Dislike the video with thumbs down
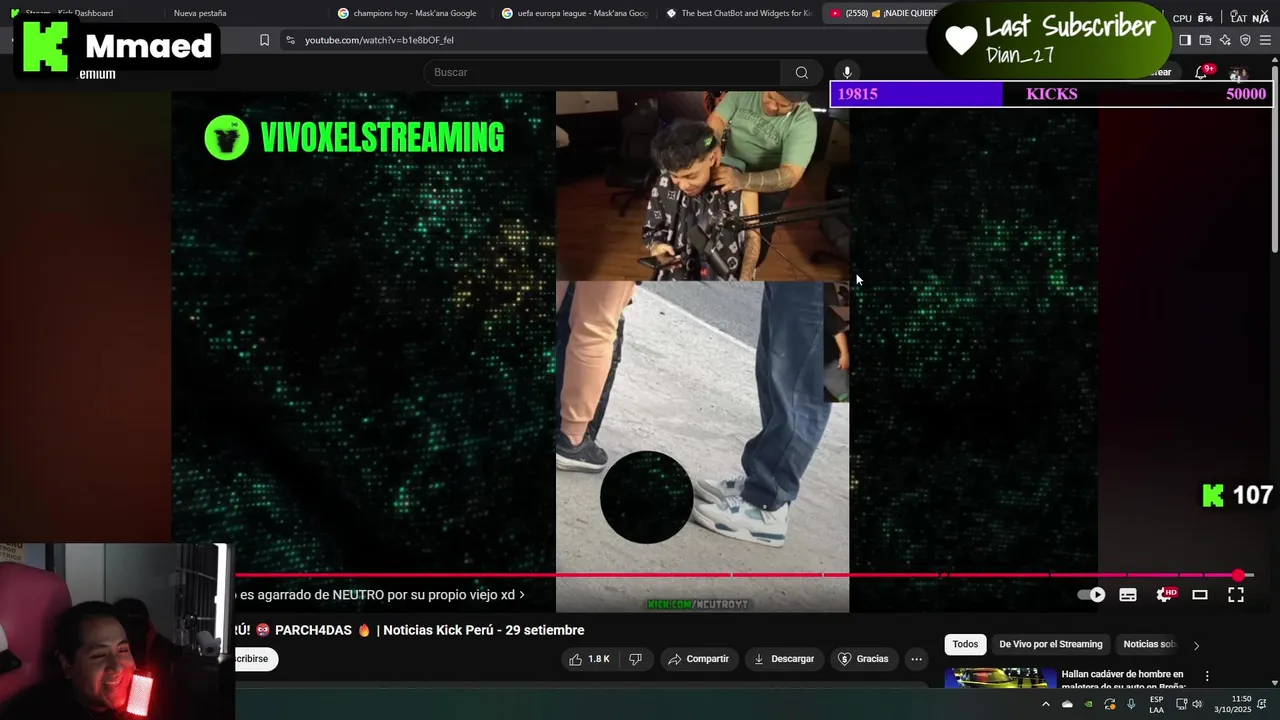The height and width of the screenshot is (720, 1280). 635,659
